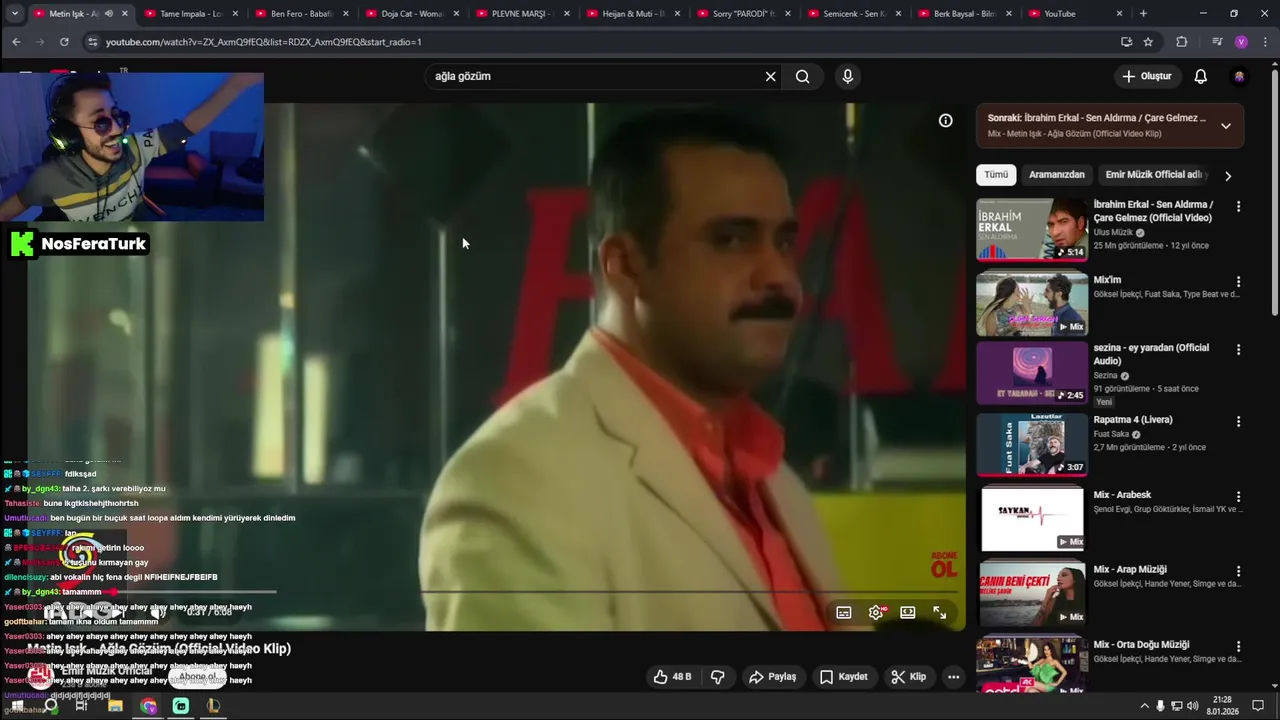Open the browser extensions puzzle icon
The image size is (1280, 720).
(x=1181, y=42)
